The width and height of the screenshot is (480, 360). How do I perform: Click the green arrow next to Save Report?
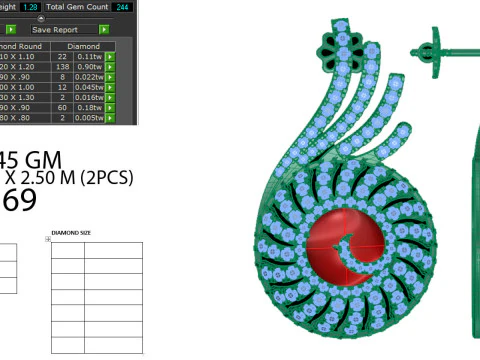pyautogui.click(x=104, y=30)
